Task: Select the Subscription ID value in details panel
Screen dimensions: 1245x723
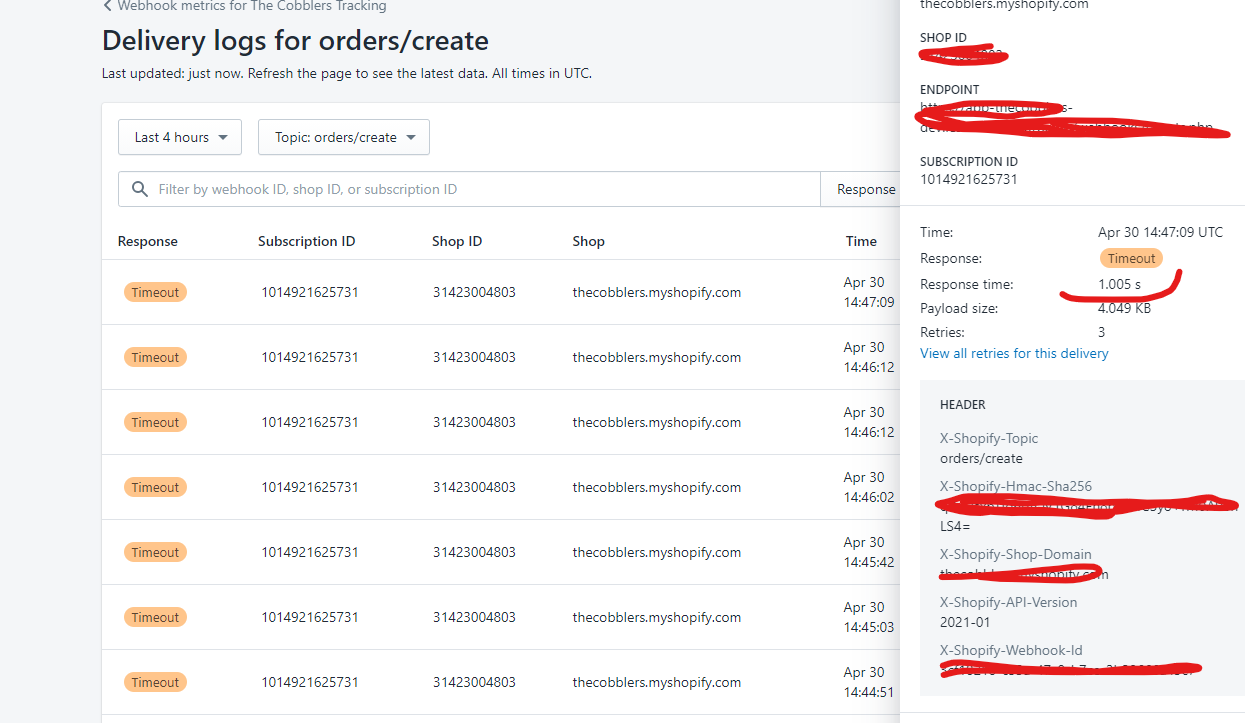Action: click(968, 179)
